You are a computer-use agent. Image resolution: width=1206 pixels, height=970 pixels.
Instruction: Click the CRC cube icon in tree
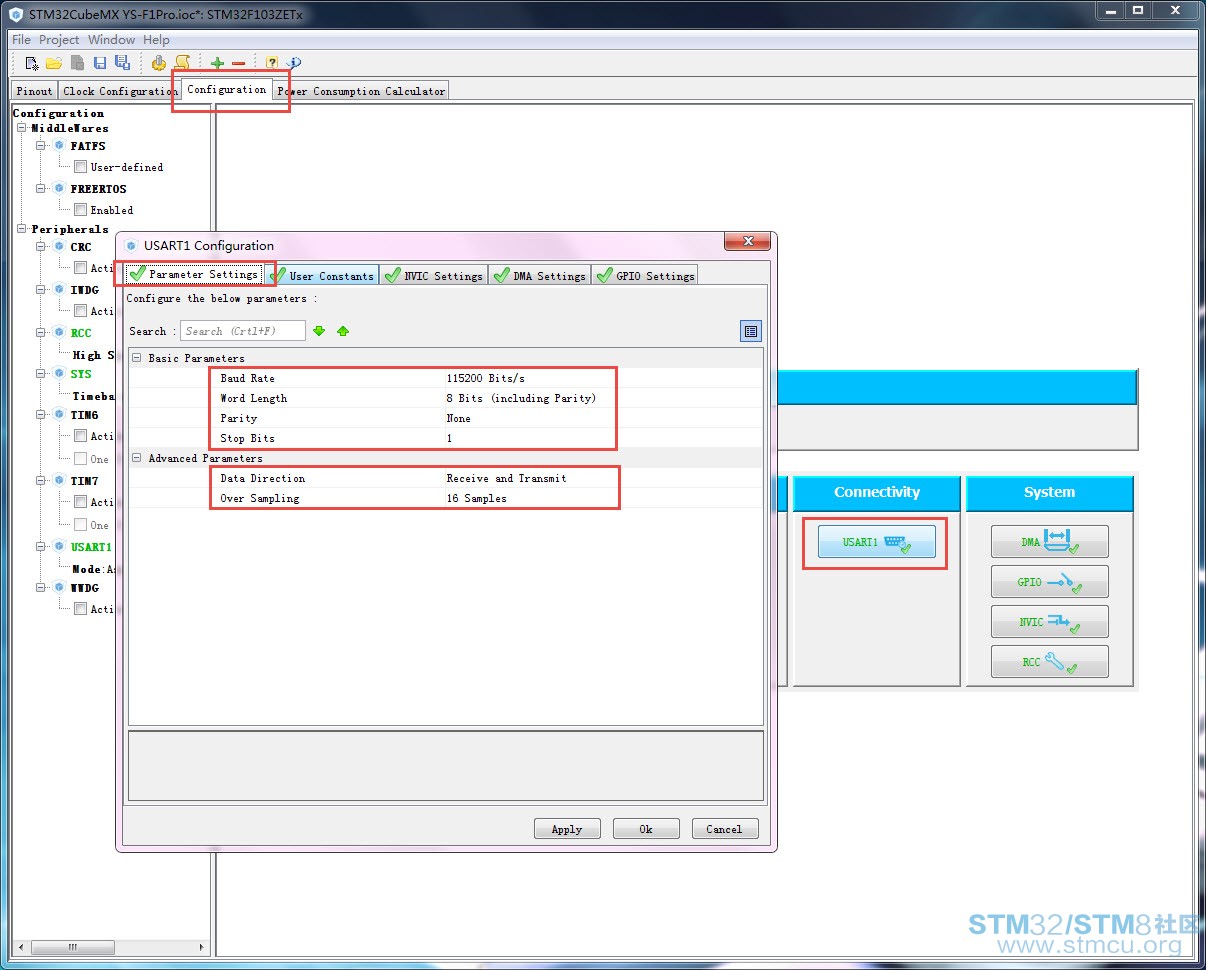(59, 247)
